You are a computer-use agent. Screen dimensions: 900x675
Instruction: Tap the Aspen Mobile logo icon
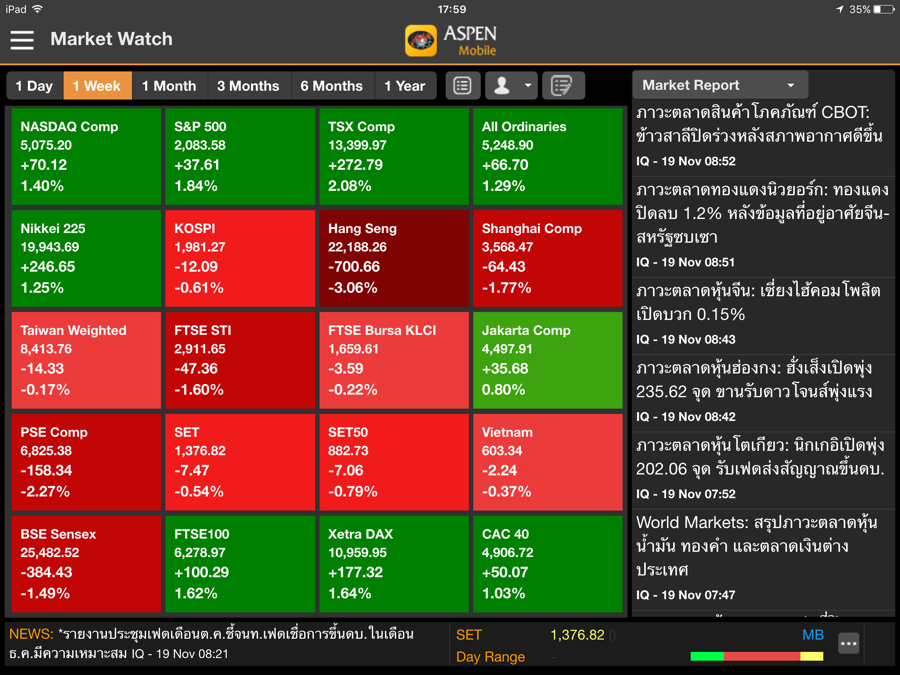point(421,41)
